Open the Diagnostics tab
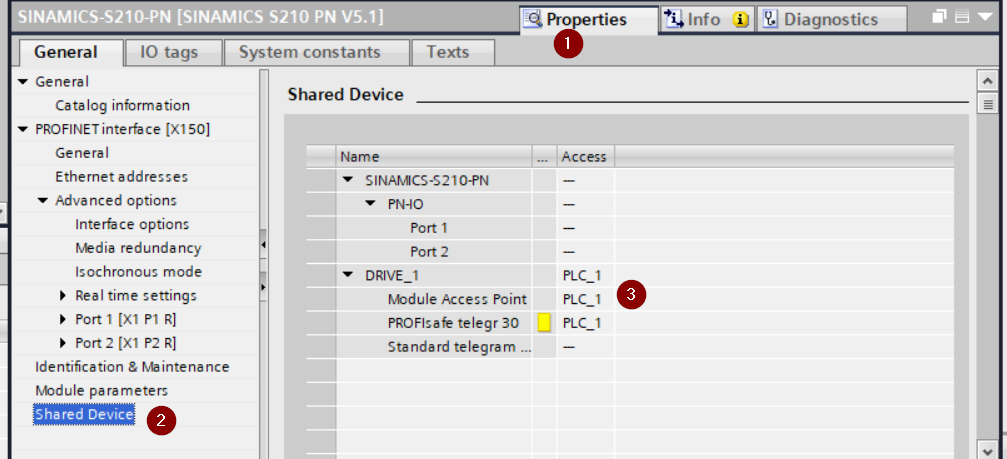1007x459 pixels. tap(831, 19)
